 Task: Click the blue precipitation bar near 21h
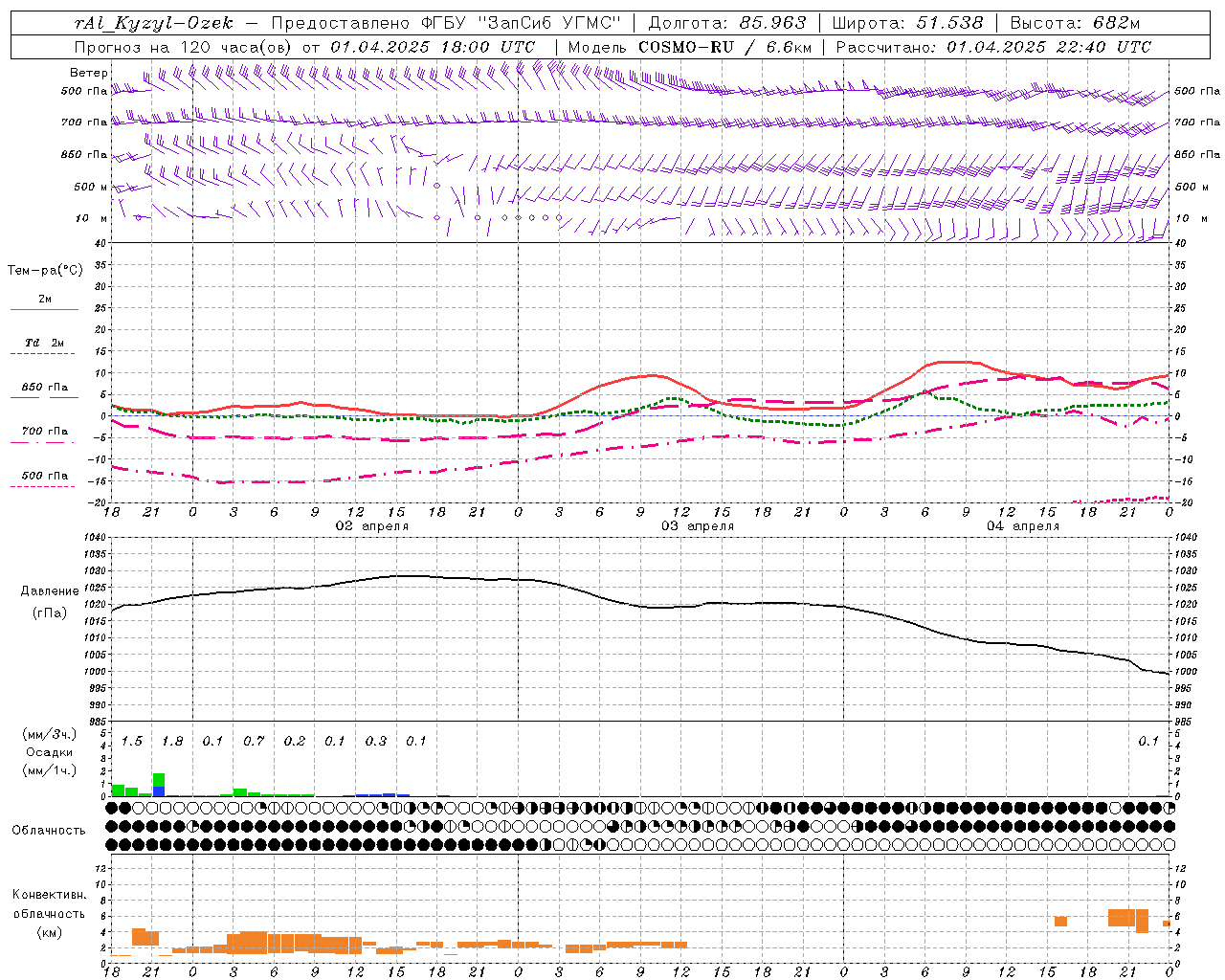pos(159,791)
